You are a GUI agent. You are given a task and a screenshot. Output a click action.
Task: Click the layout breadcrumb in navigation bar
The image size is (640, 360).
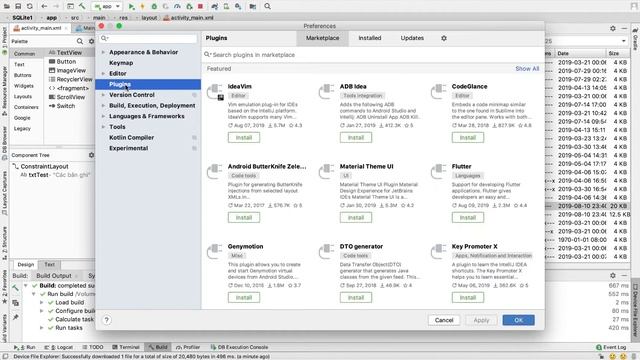[x=149, y=18]
